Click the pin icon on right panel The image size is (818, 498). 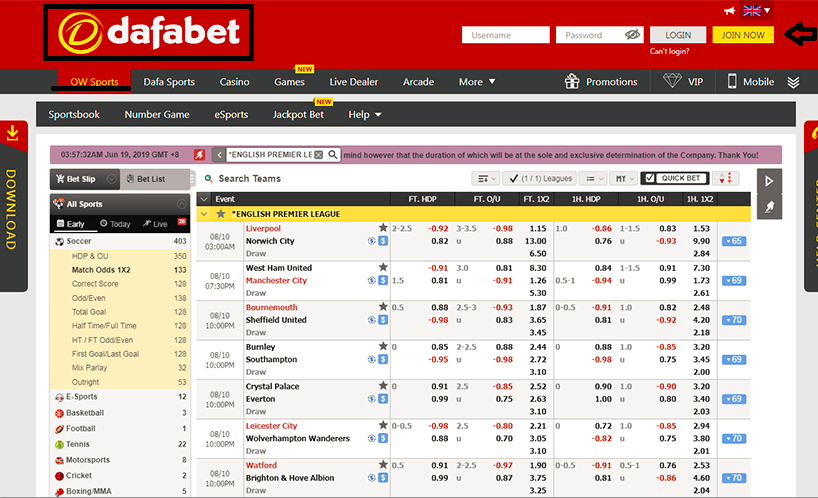coord(769,207)
